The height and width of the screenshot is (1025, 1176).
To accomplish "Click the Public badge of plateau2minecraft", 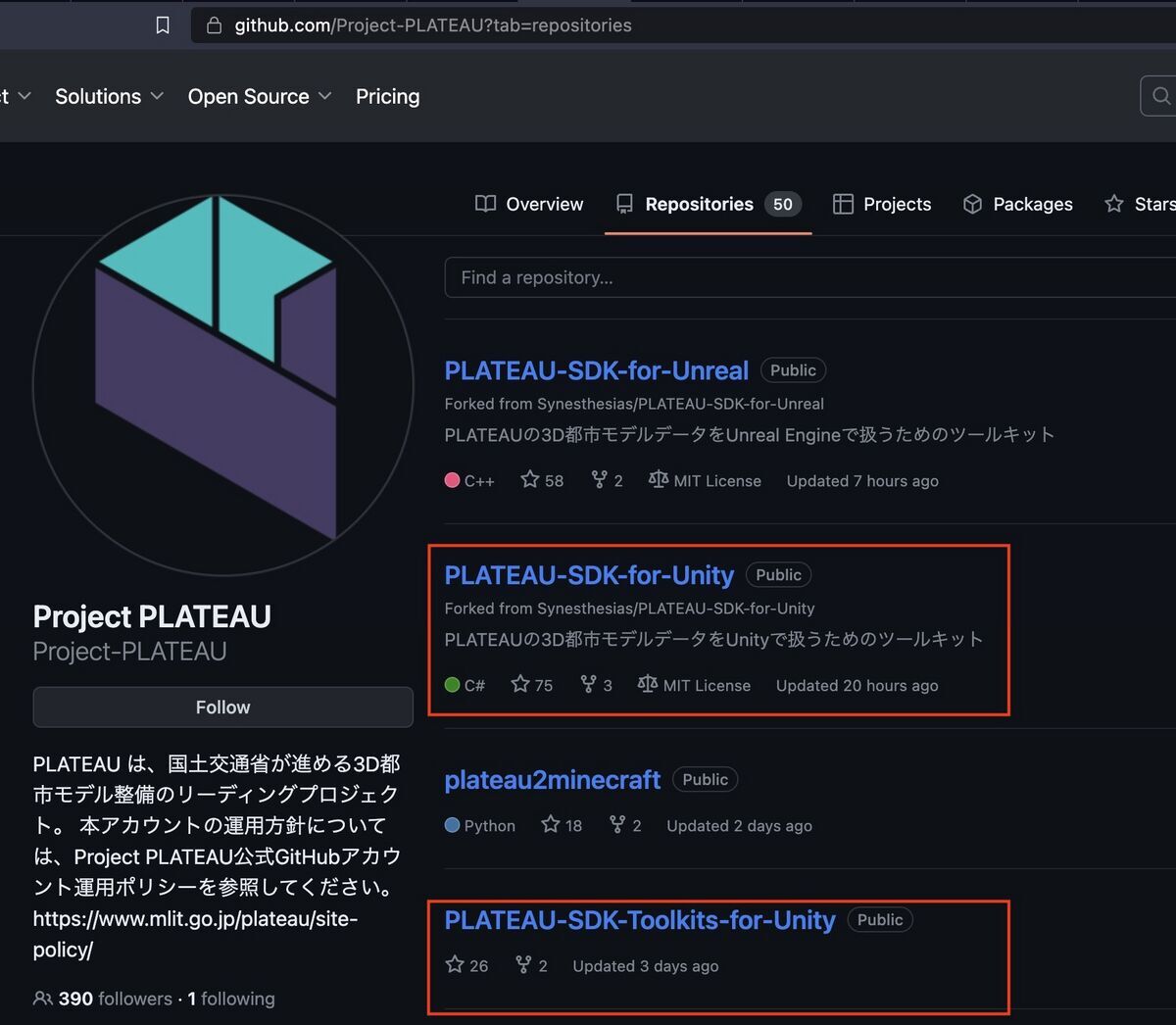I will coord(706,780).
